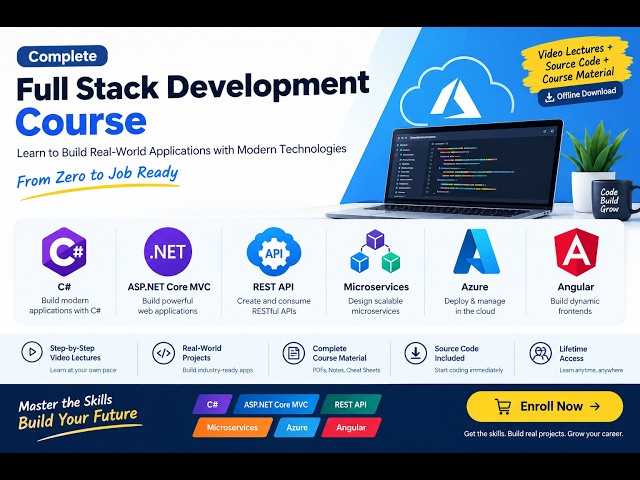
Task: Click the Source Code Included label
Action: 456,353
